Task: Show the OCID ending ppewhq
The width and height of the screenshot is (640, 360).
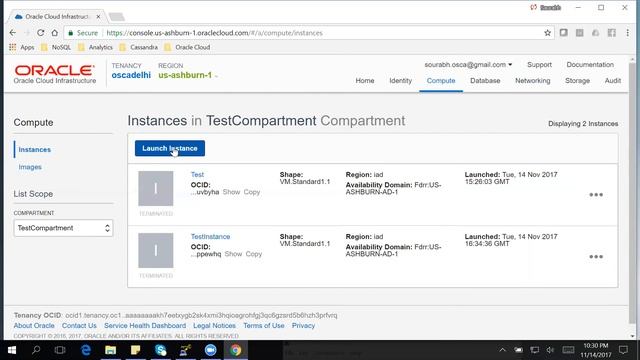Action: (233, 254)
